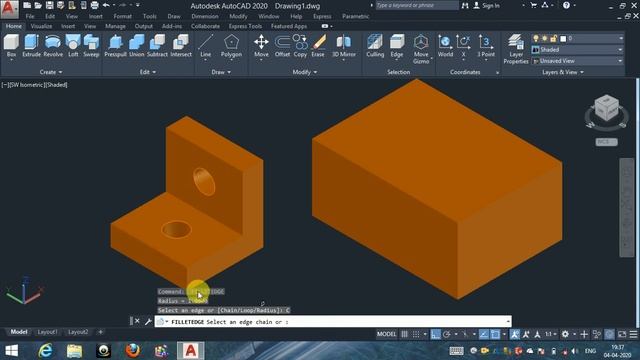
Task: Select the Move Gizmo tool
Action: click(x=421, y=49)
